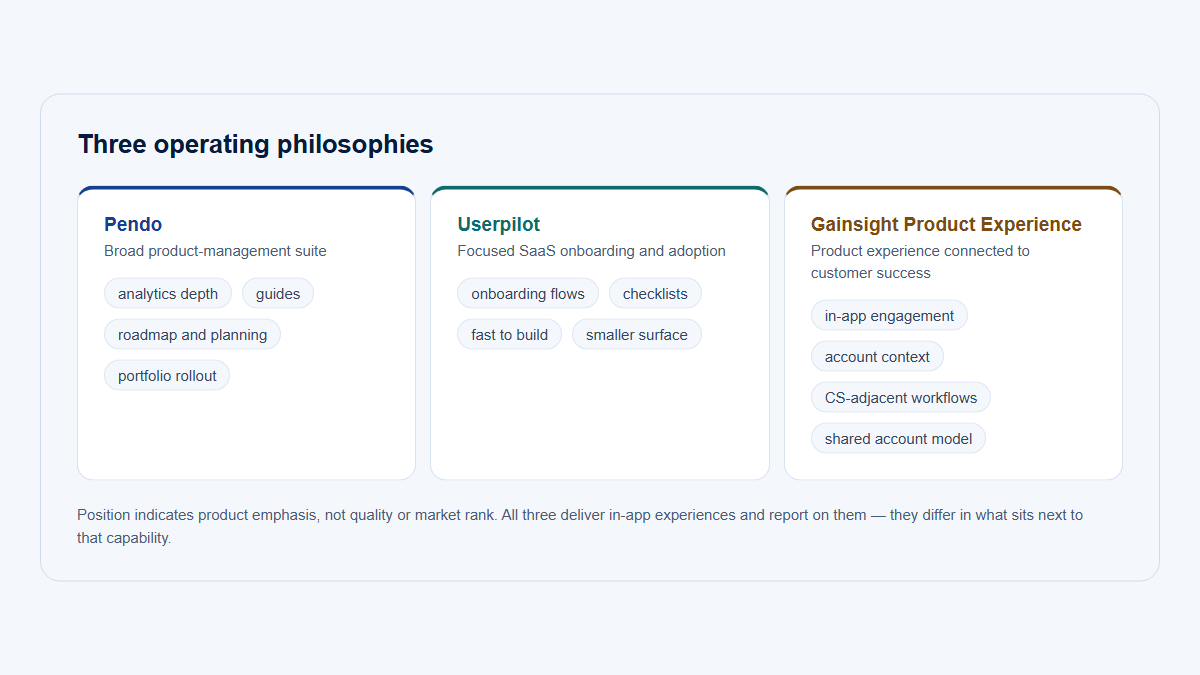The image size is (1200, 675).
Task: Click the smaller surface tag
Action: click(637, 335)
